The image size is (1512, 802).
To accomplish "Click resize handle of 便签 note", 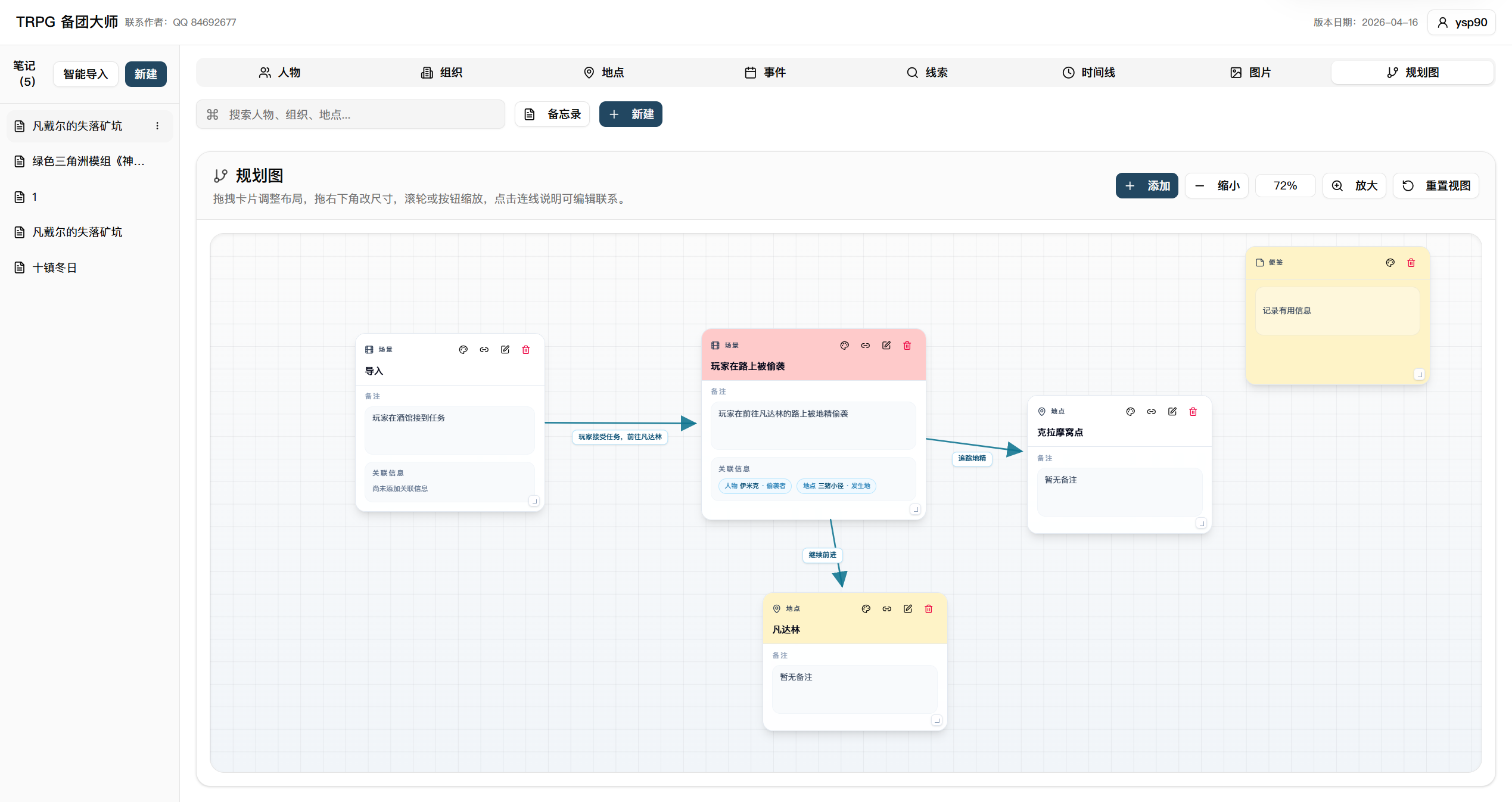I will coord(1420,374).
